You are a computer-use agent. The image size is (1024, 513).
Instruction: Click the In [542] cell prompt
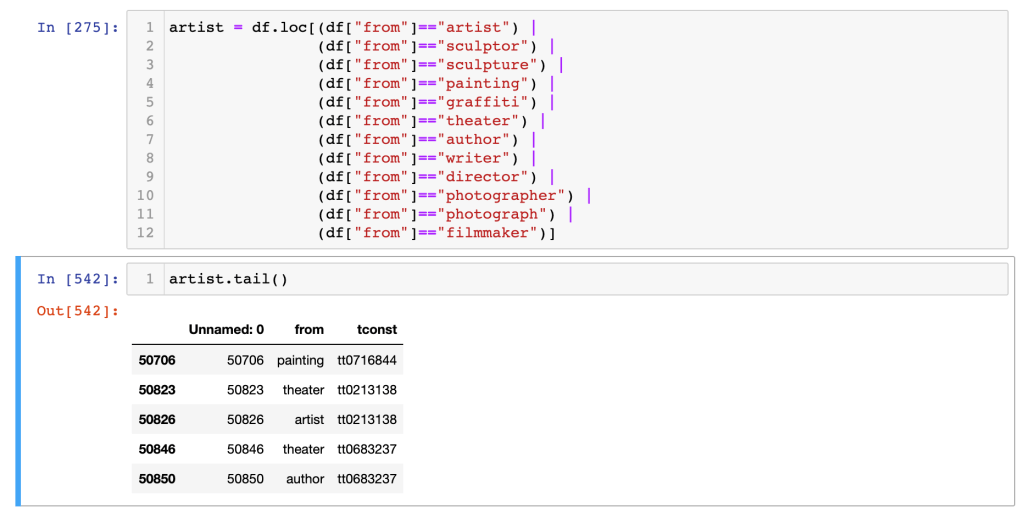(x=77, y=279)
